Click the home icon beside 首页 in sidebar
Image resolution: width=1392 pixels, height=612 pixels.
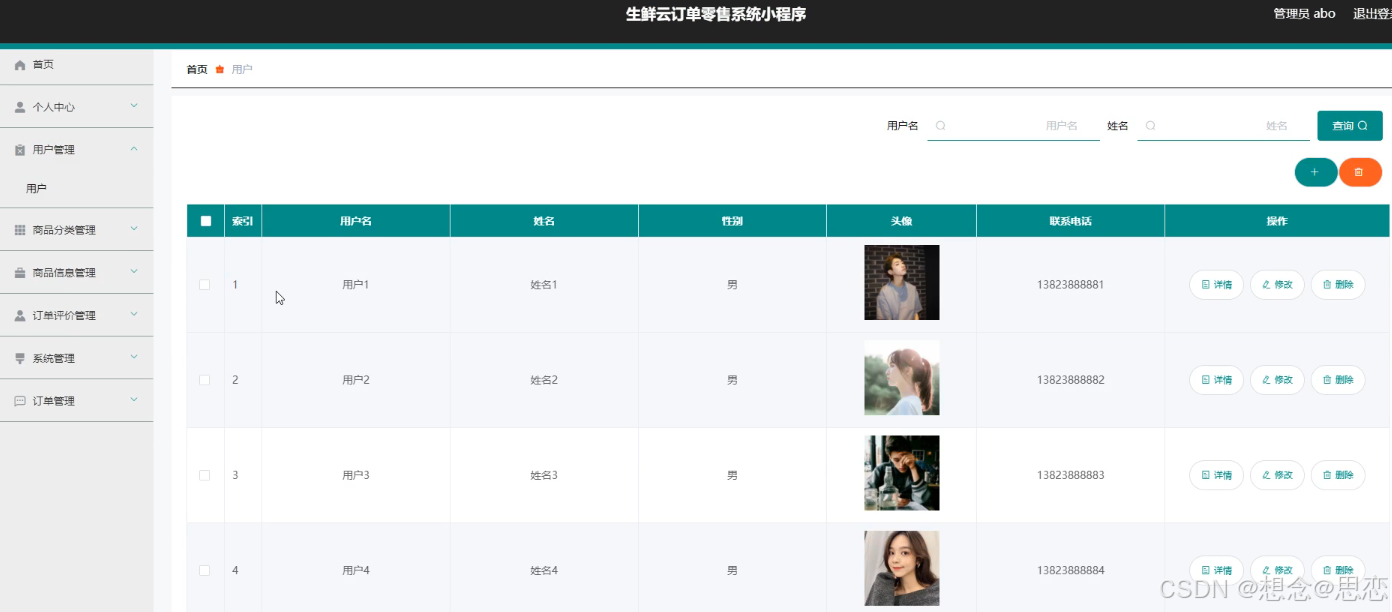pyautogui.click(x=20, y=65)
